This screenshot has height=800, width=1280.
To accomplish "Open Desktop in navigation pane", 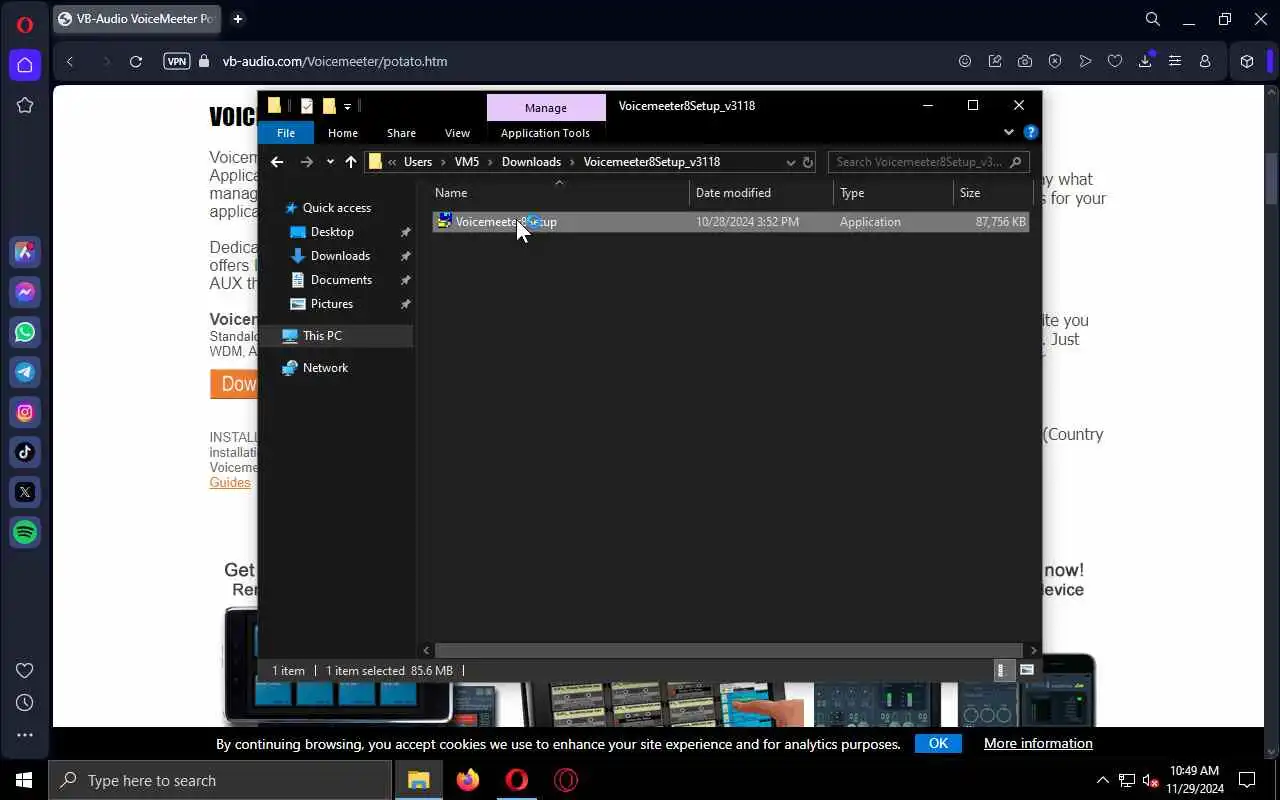I will 332,232.
